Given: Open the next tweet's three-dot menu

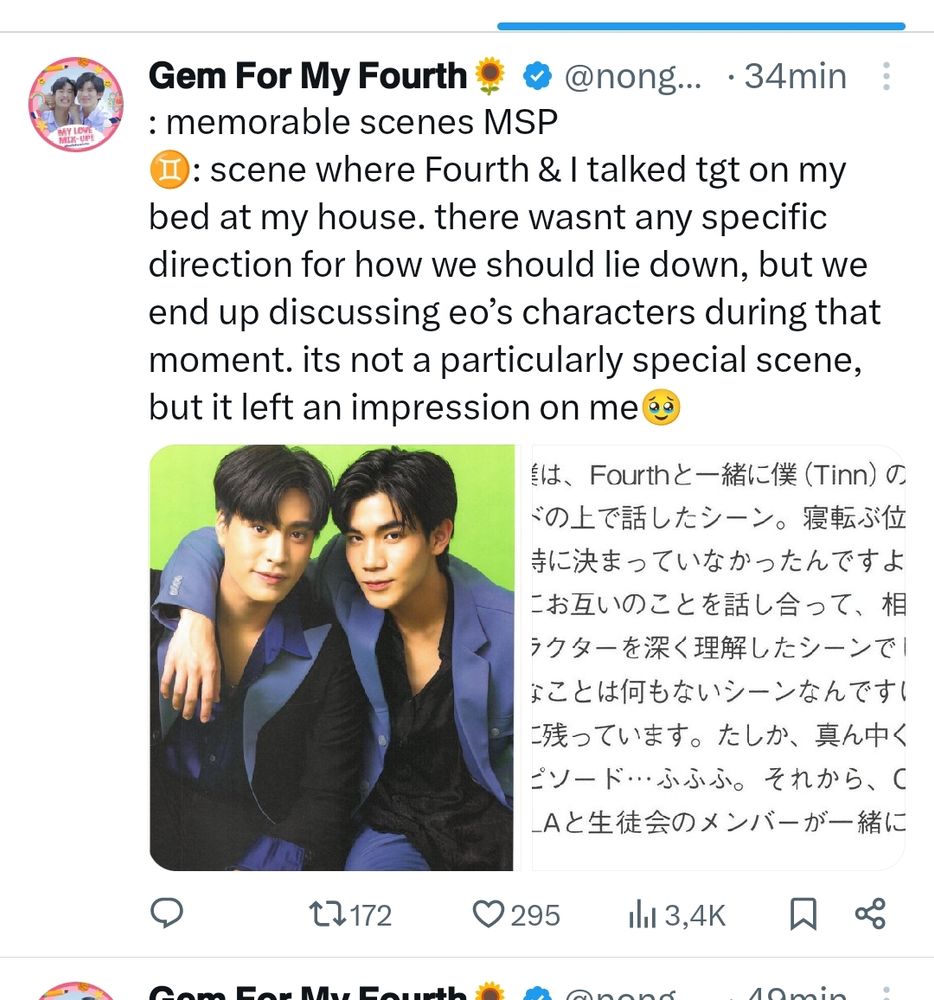Looking at the screenshot, I should pos(886,992).
